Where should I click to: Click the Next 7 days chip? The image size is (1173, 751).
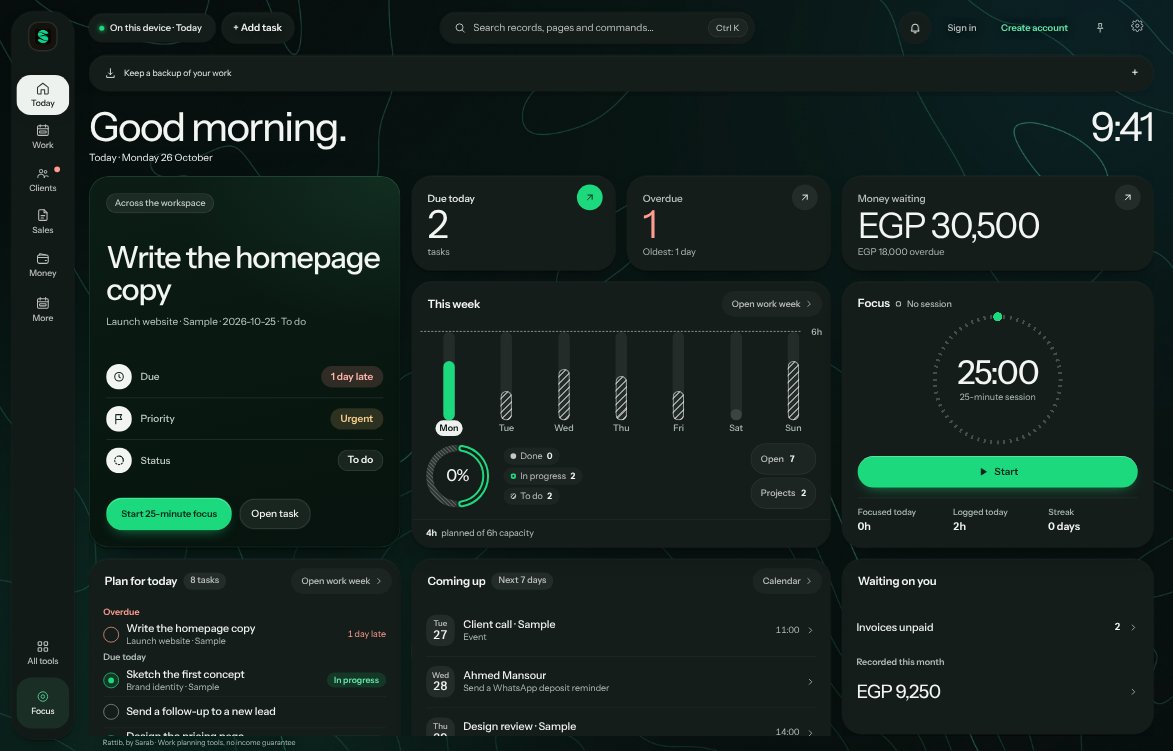pyautogui.click(x=522, y=580)
